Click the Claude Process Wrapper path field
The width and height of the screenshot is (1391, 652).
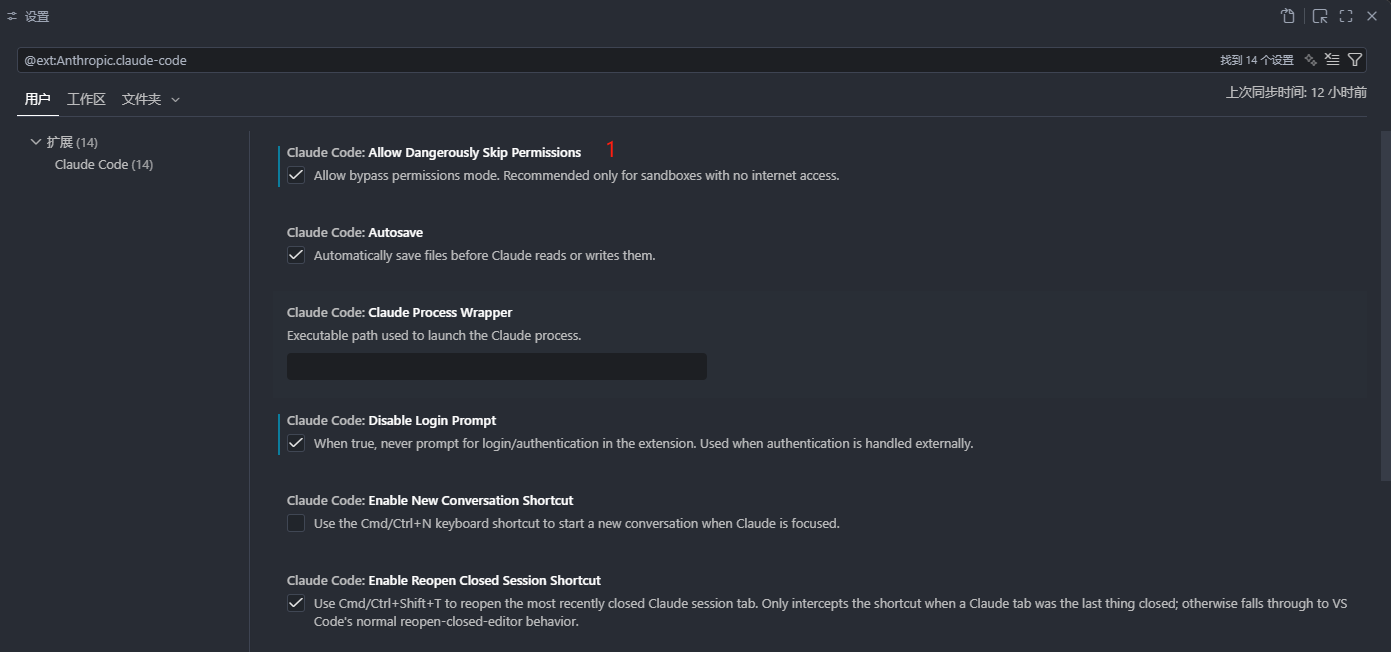[x=497, y=366]
